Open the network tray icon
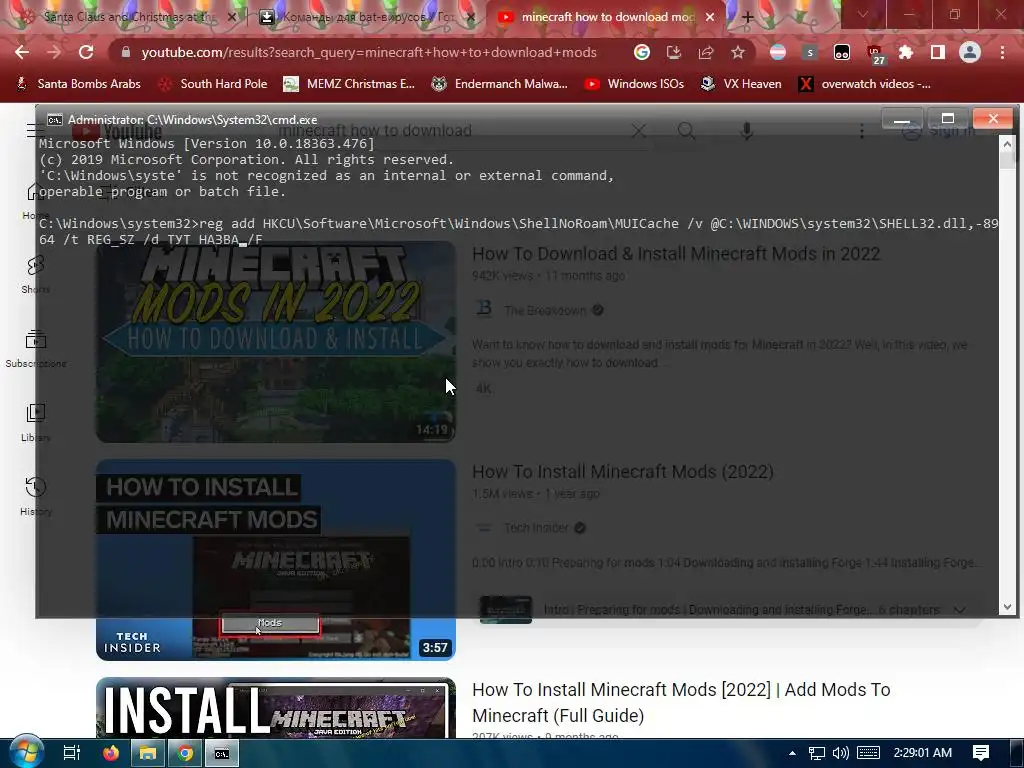1024x768 pixels. point(816,753)
